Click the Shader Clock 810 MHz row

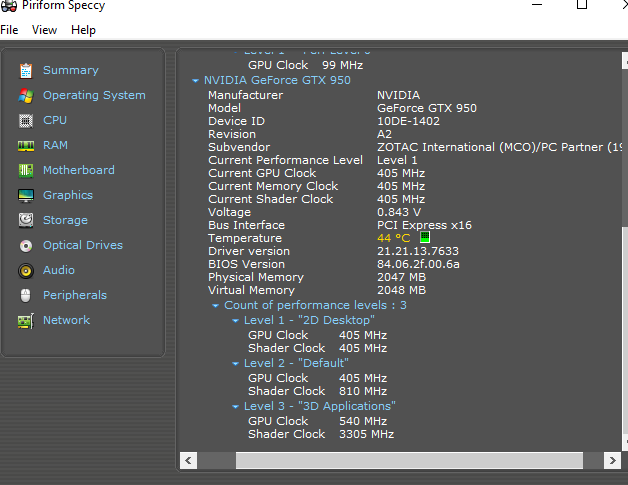318,391
